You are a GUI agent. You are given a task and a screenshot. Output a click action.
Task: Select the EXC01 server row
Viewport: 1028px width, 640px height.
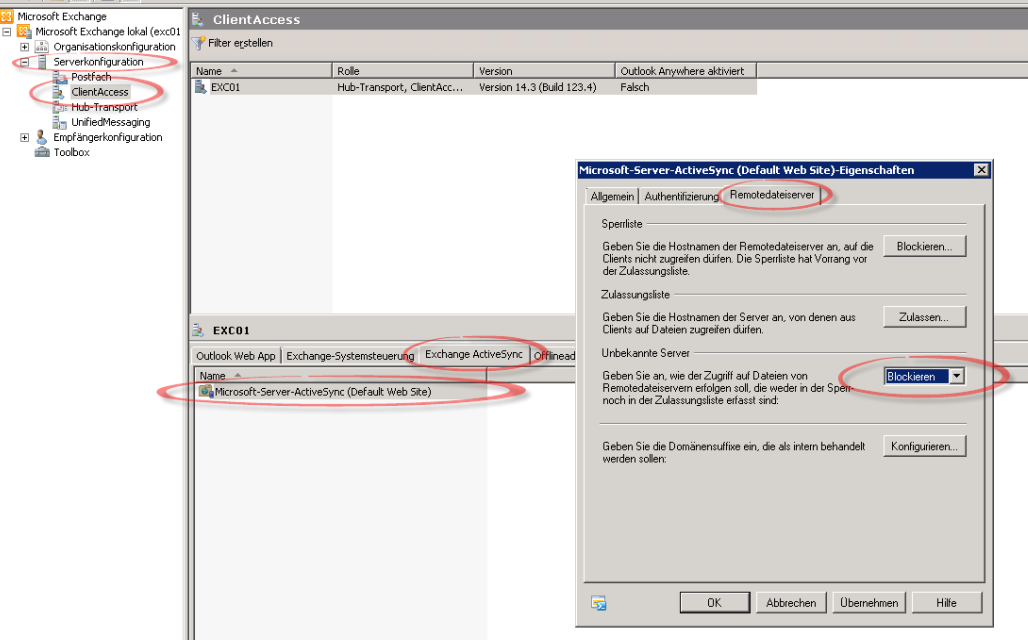473,87
